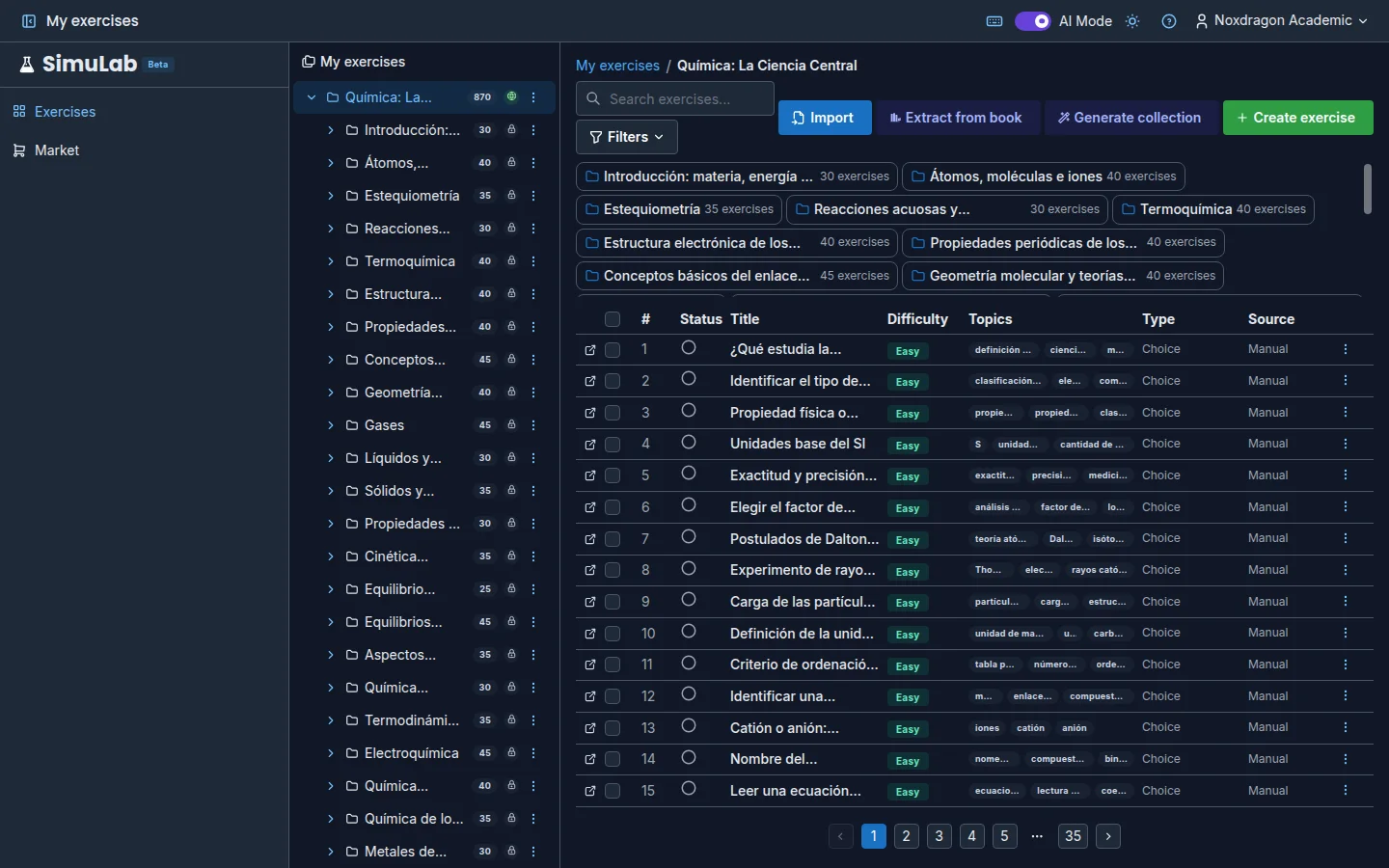Switch theme with the sun icon
The width and height of the screenshot is (1389, 868).
click(1132, 21)
